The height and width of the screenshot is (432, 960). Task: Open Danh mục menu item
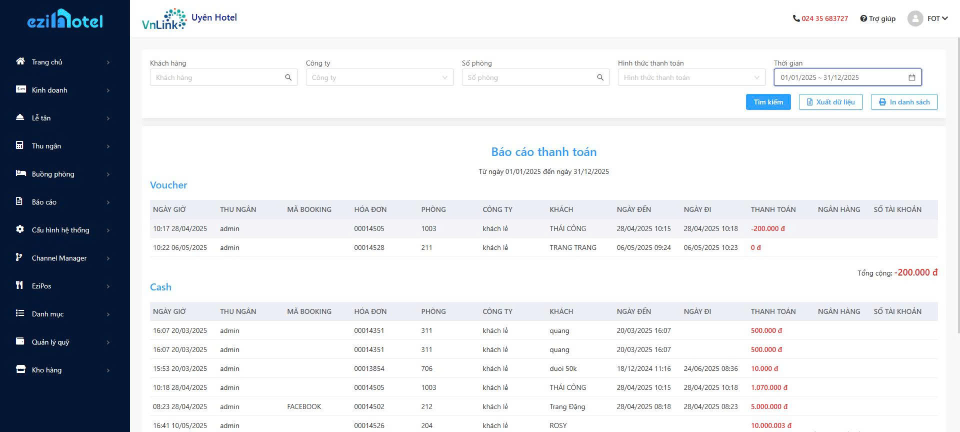[x=65, y=314]
